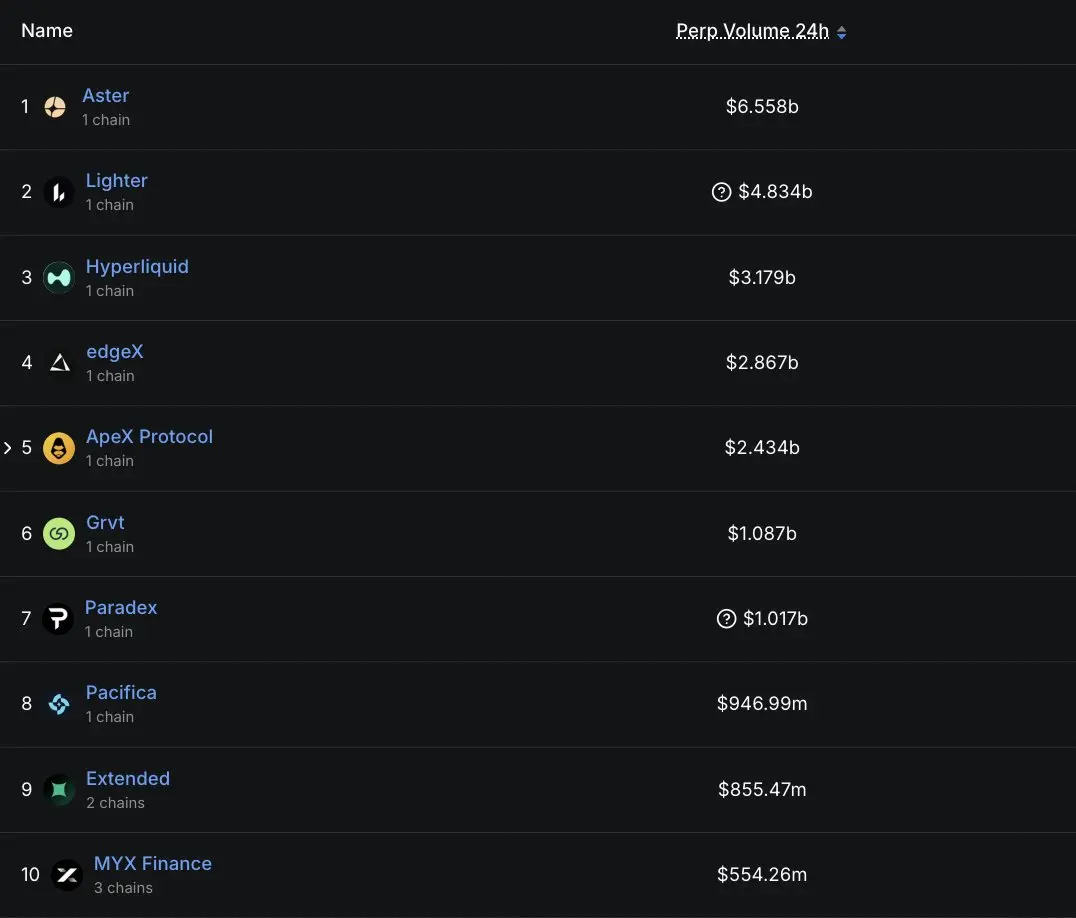
Task: Click the ApeX Protocol logo icon
Action: 59,448
